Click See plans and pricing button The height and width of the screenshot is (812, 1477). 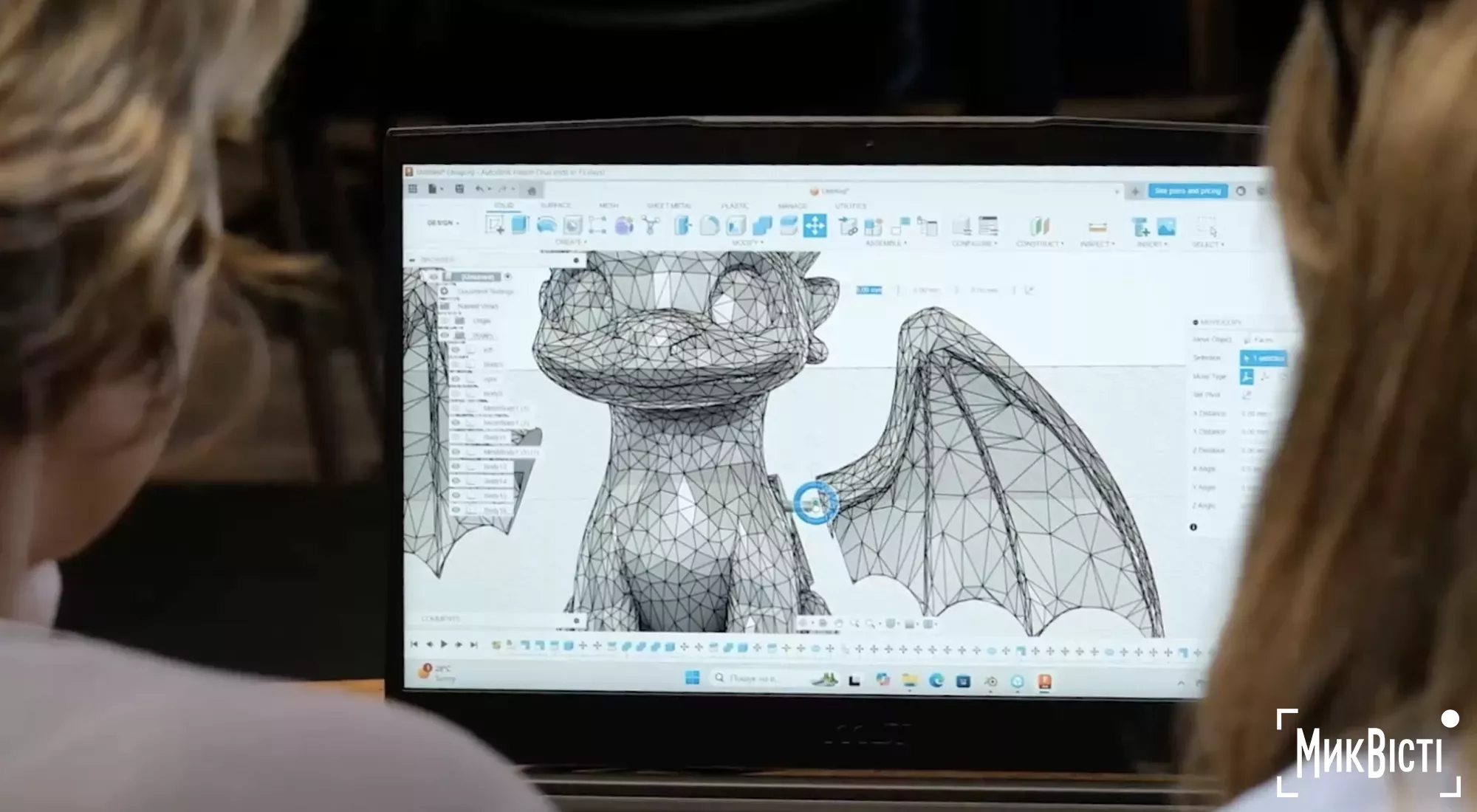click(x=1188, y=191)
